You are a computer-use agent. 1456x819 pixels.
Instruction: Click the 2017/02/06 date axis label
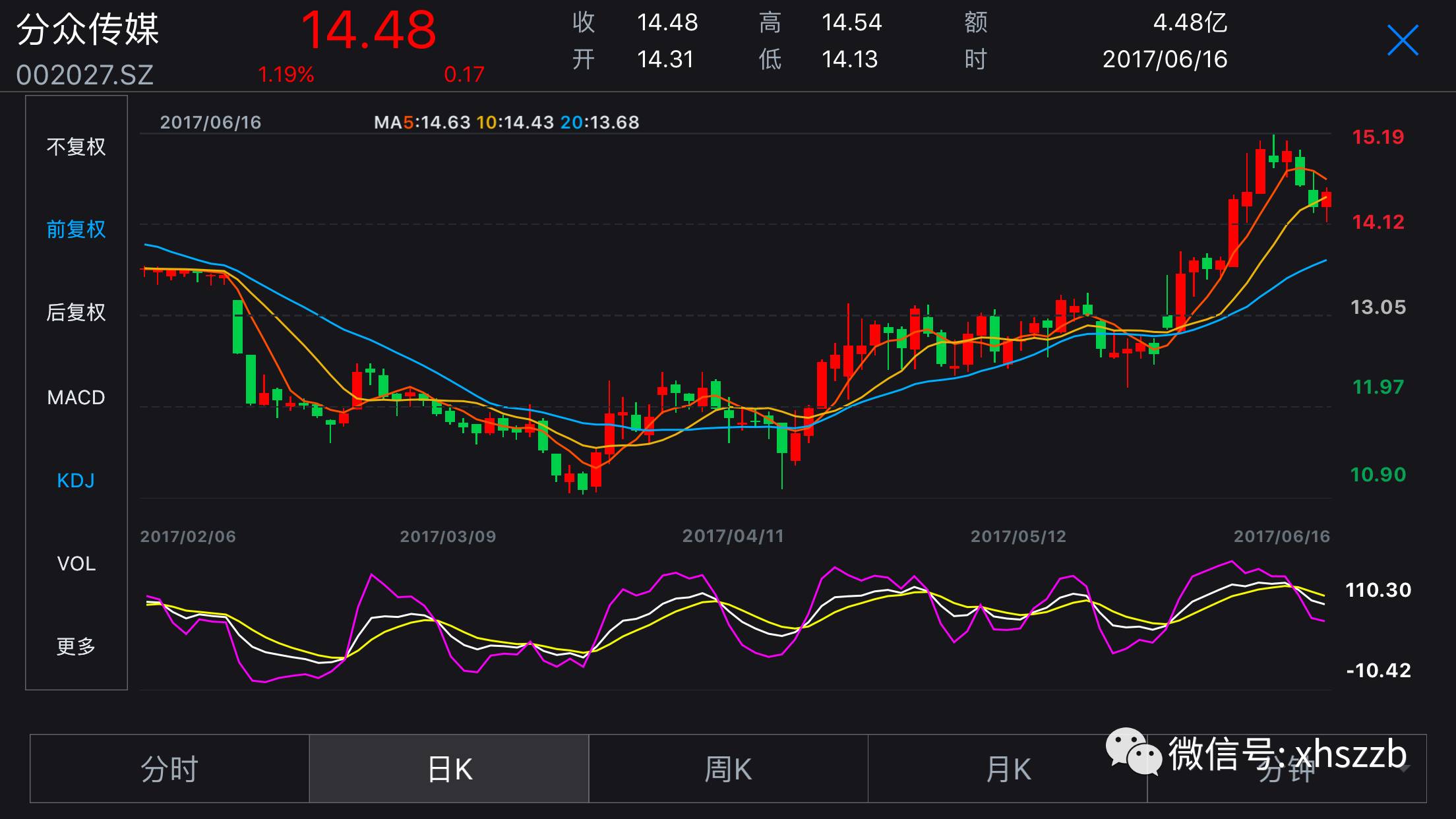point(188,536)
